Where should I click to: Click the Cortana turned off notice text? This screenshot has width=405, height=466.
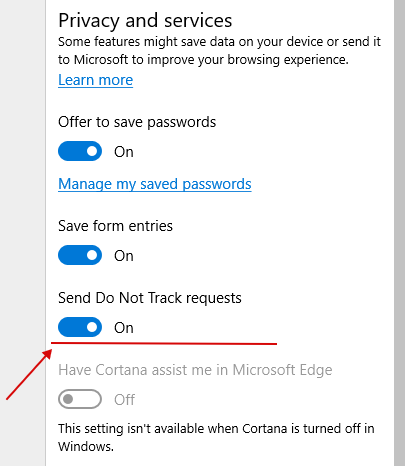click(x=216, y=437)
